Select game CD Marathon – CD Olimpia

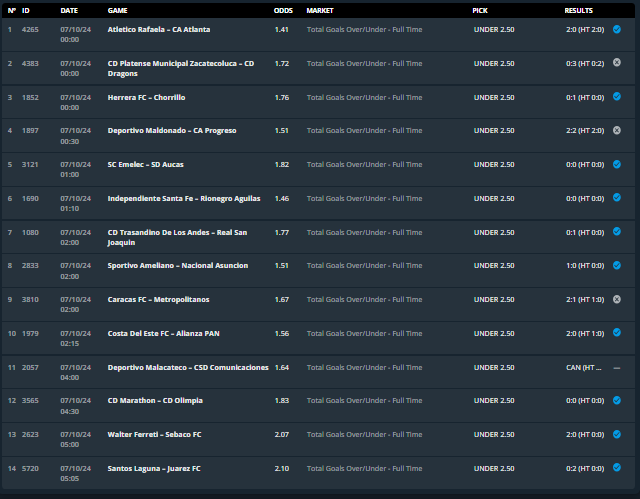tap(155, 401)
